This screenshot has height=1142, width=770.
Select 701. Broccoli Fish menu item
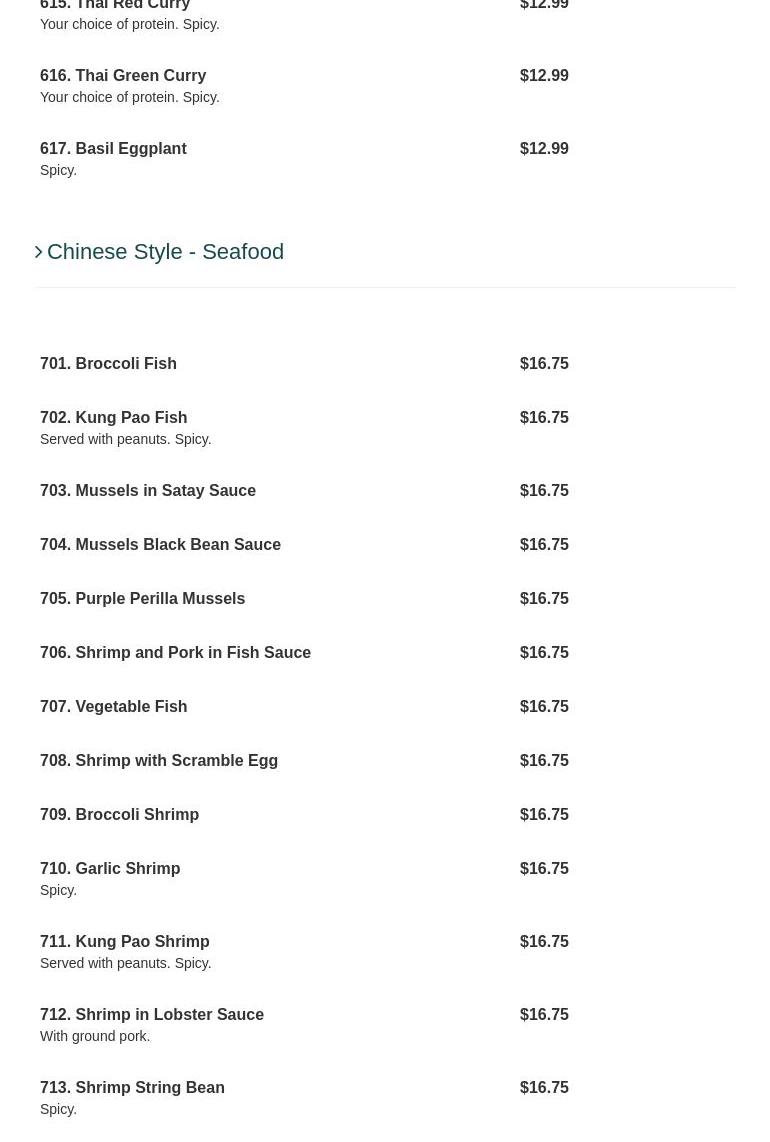click(x=108, y=364)
